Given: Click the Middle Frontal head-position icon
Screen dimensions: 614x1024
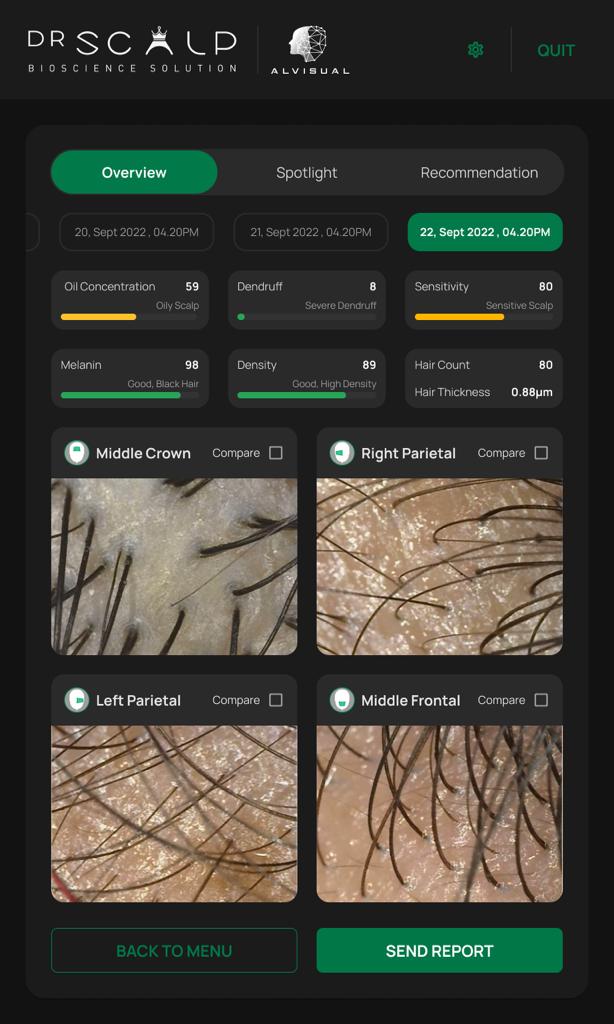Looking at the screenshot, I should pos(342,700).
